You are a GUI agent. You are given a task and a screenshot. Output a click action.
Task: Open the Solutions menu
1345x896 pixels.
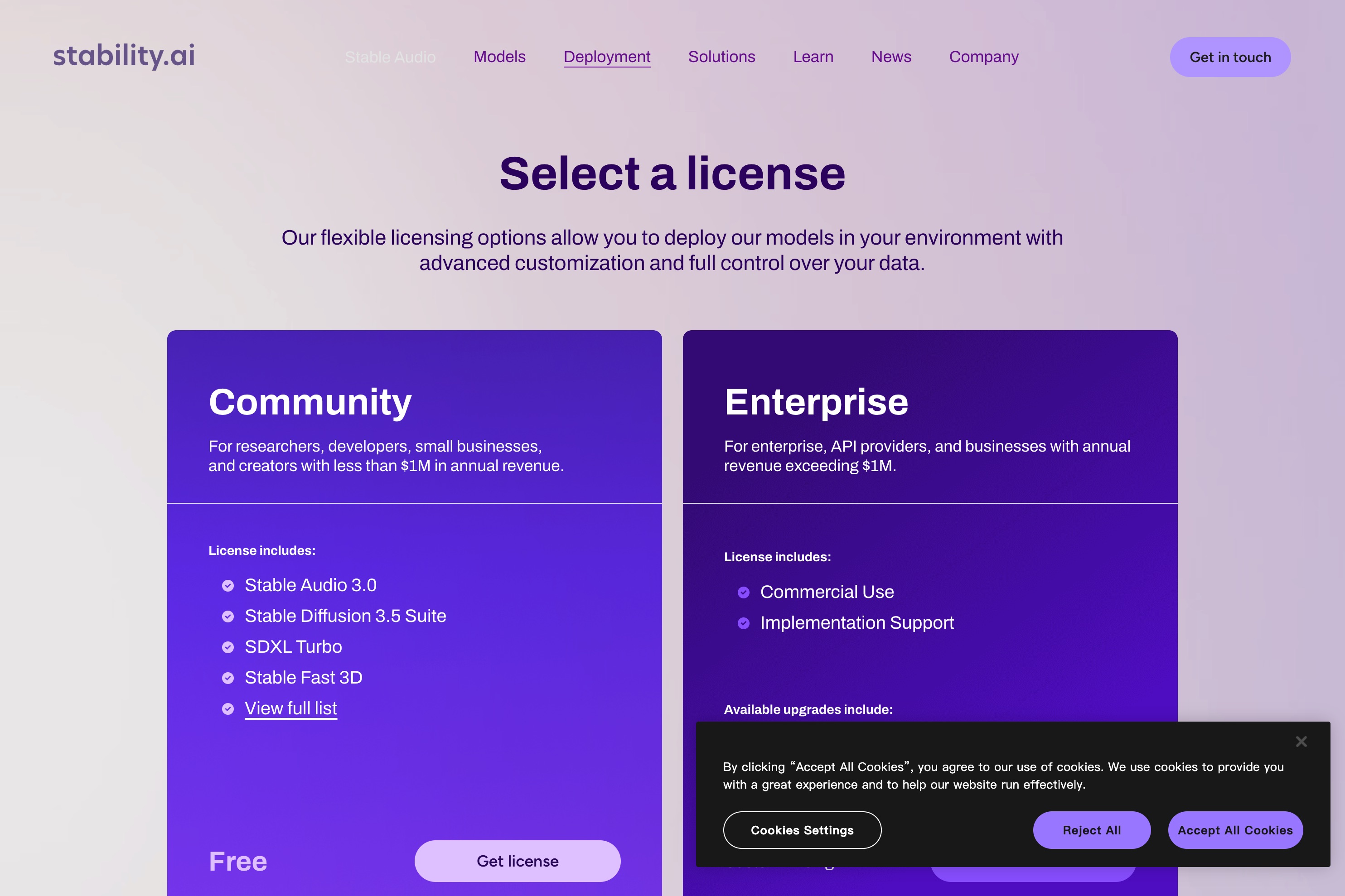[x=722, y=57]
